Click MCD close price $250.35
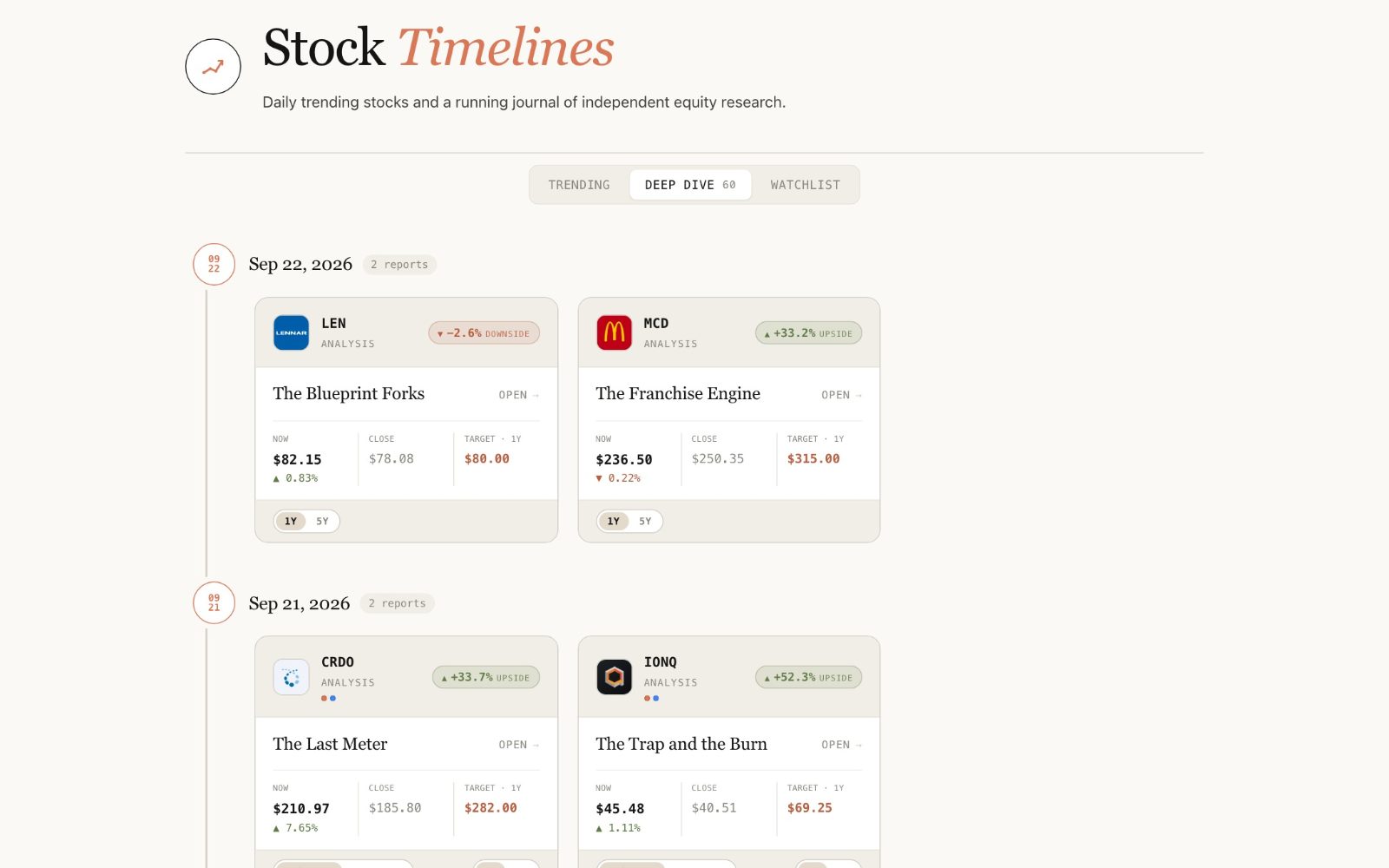Viewport: 1389px width, 868px height. coord(718,458)
